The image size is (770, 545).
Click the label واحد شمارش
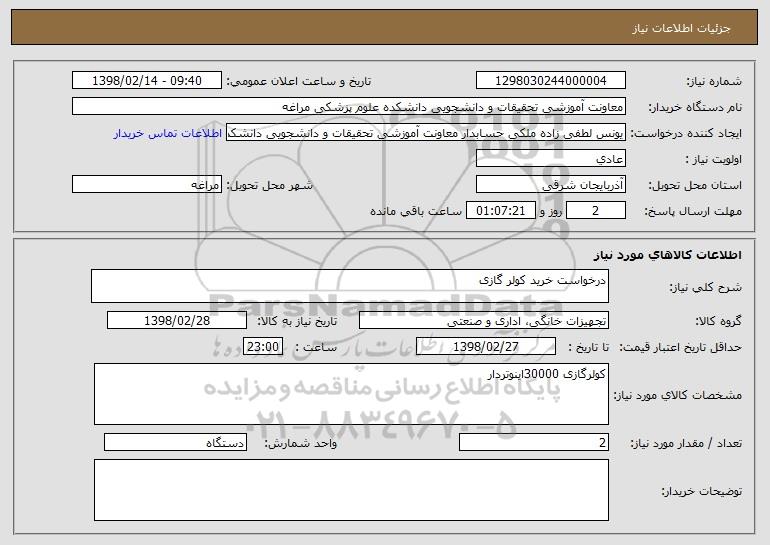pos(301,443)
